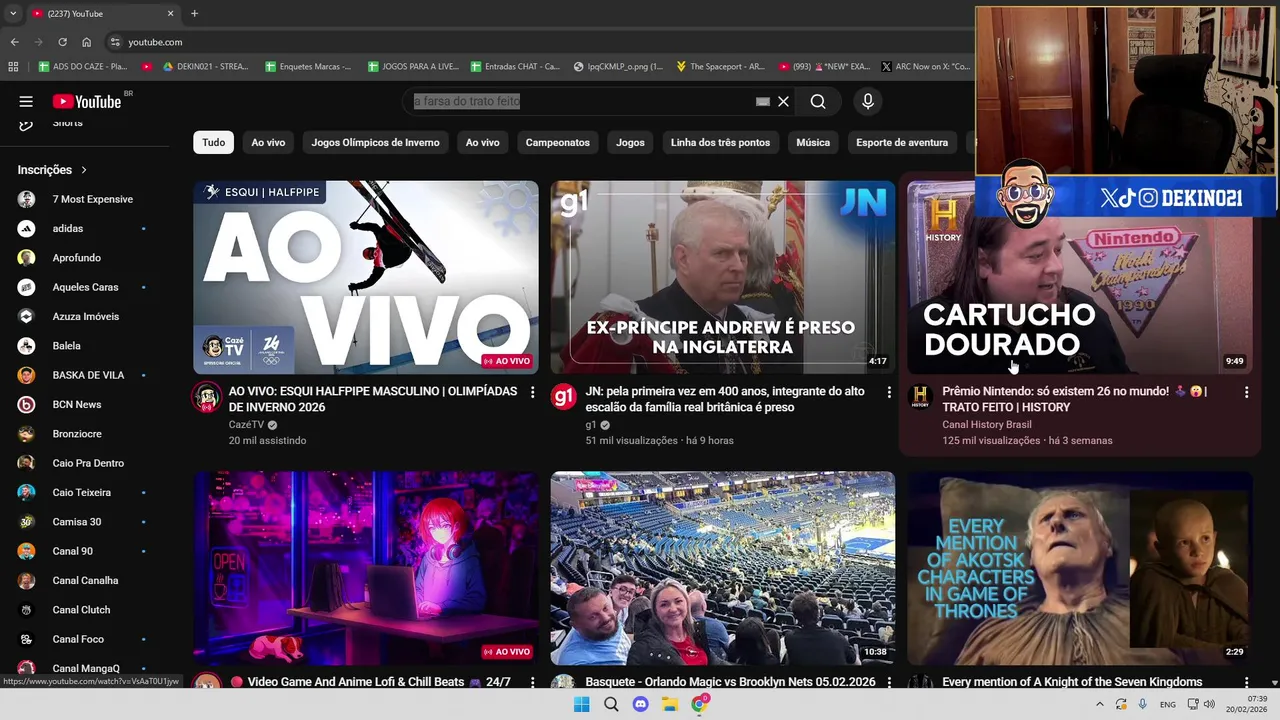Viewport: 1280px width, 720px height.
Task: Expand the Inscrições section chevron
Action: (x=84, y=170)
